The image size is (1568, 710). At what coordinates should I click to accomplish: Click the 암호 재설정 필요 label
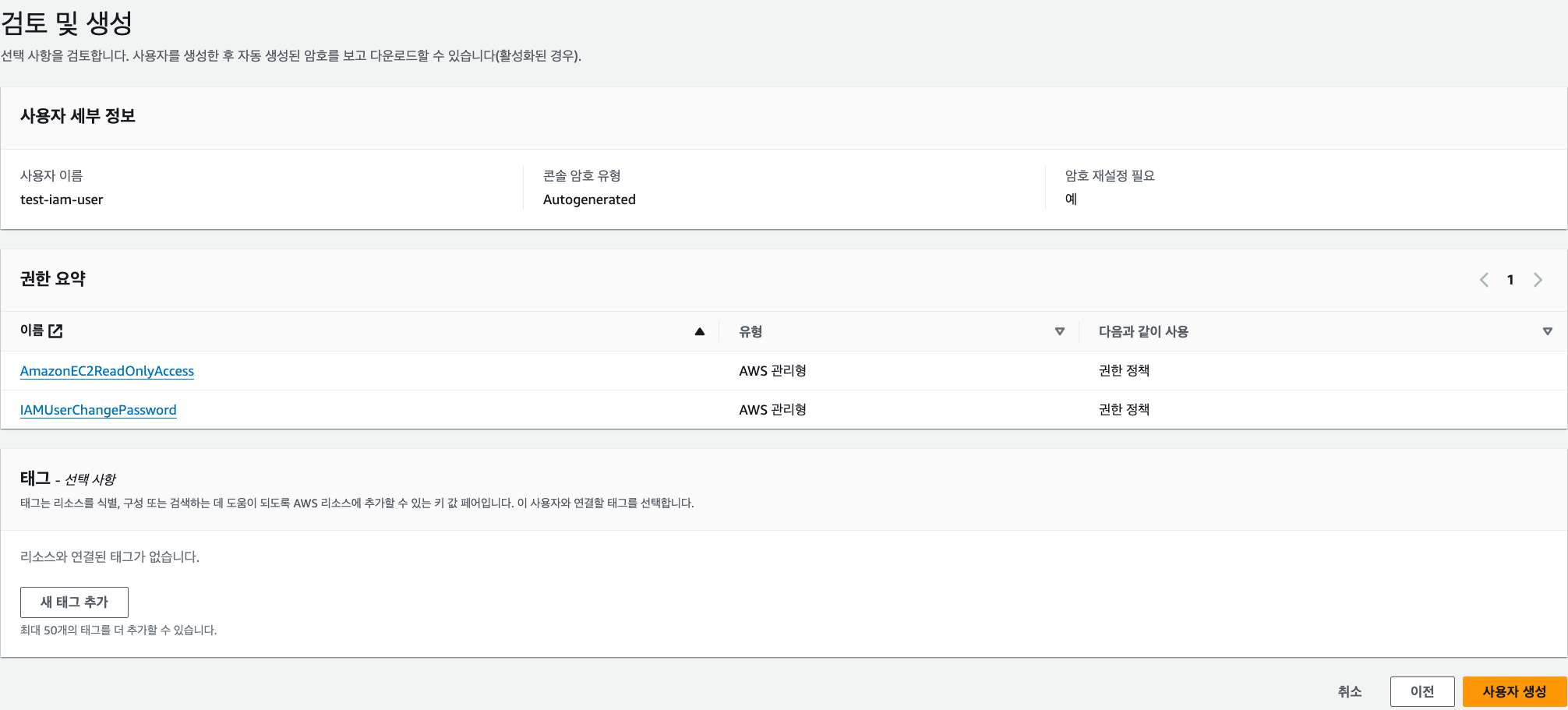click(x=1110, y=175)
